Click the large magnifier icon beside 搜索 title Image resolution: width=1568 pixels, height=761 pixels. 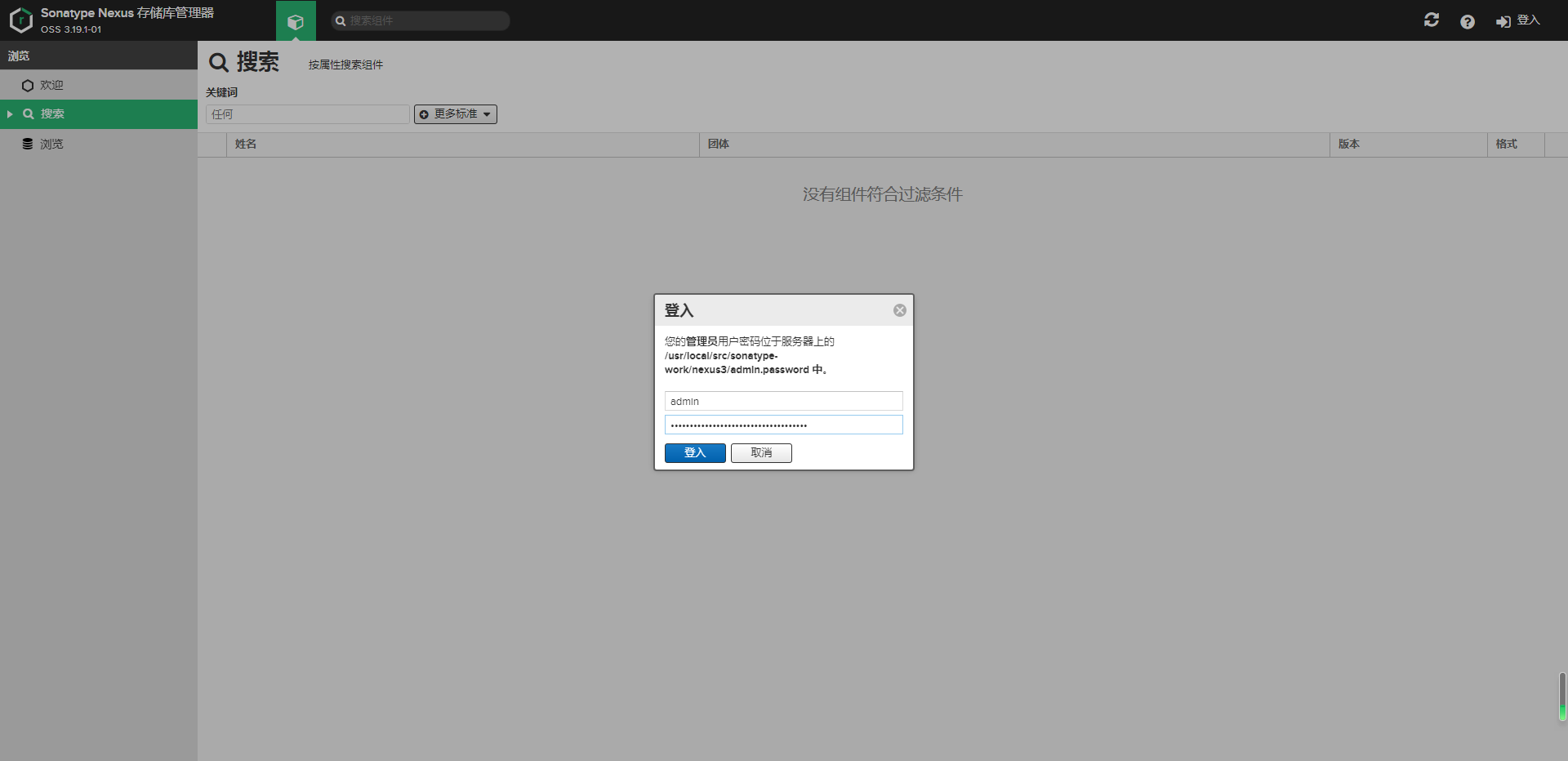tap(219, 63)
